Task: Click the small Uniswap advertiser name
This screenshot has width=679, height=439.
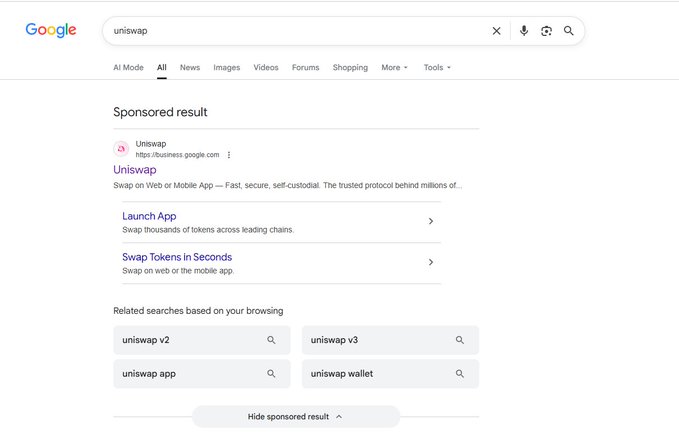Action: click(x=151, y=144)
